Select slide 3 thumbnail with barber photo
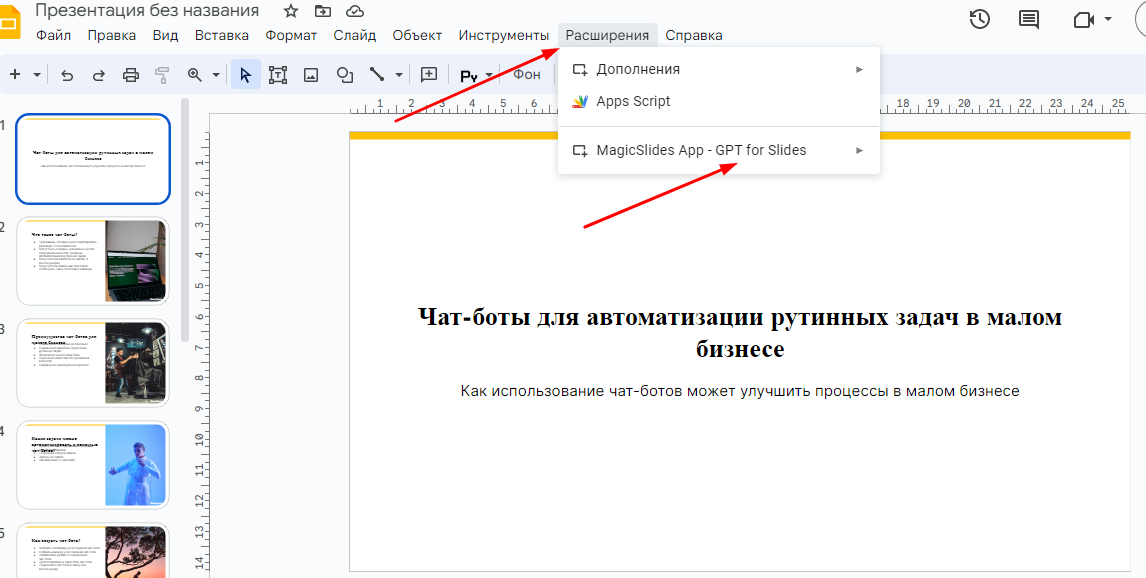The image size is (1146, 578). coord(93,362)
